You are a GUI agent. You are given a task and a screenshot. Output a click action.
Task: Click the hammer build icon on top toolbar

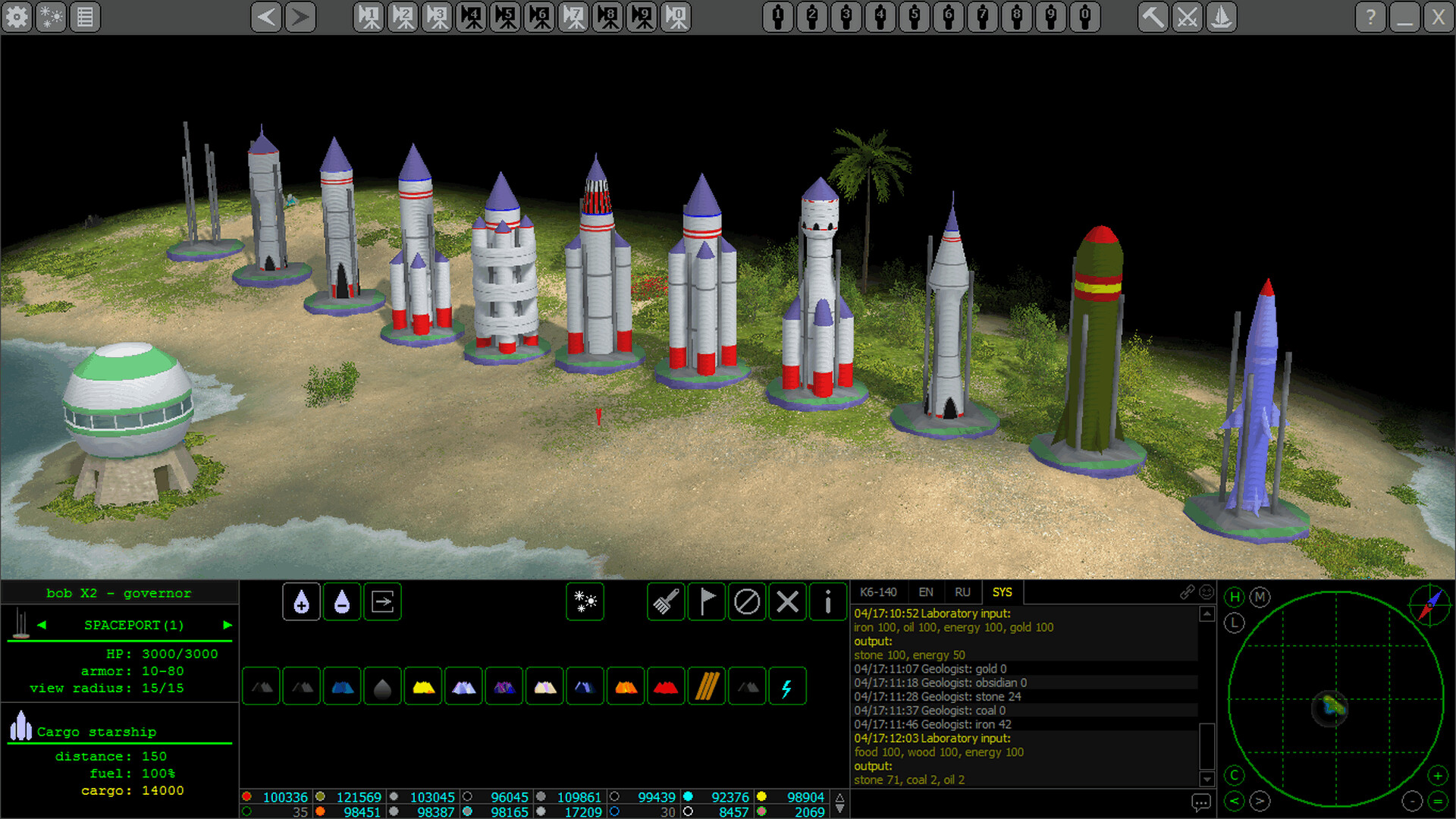click(1153, 17)
